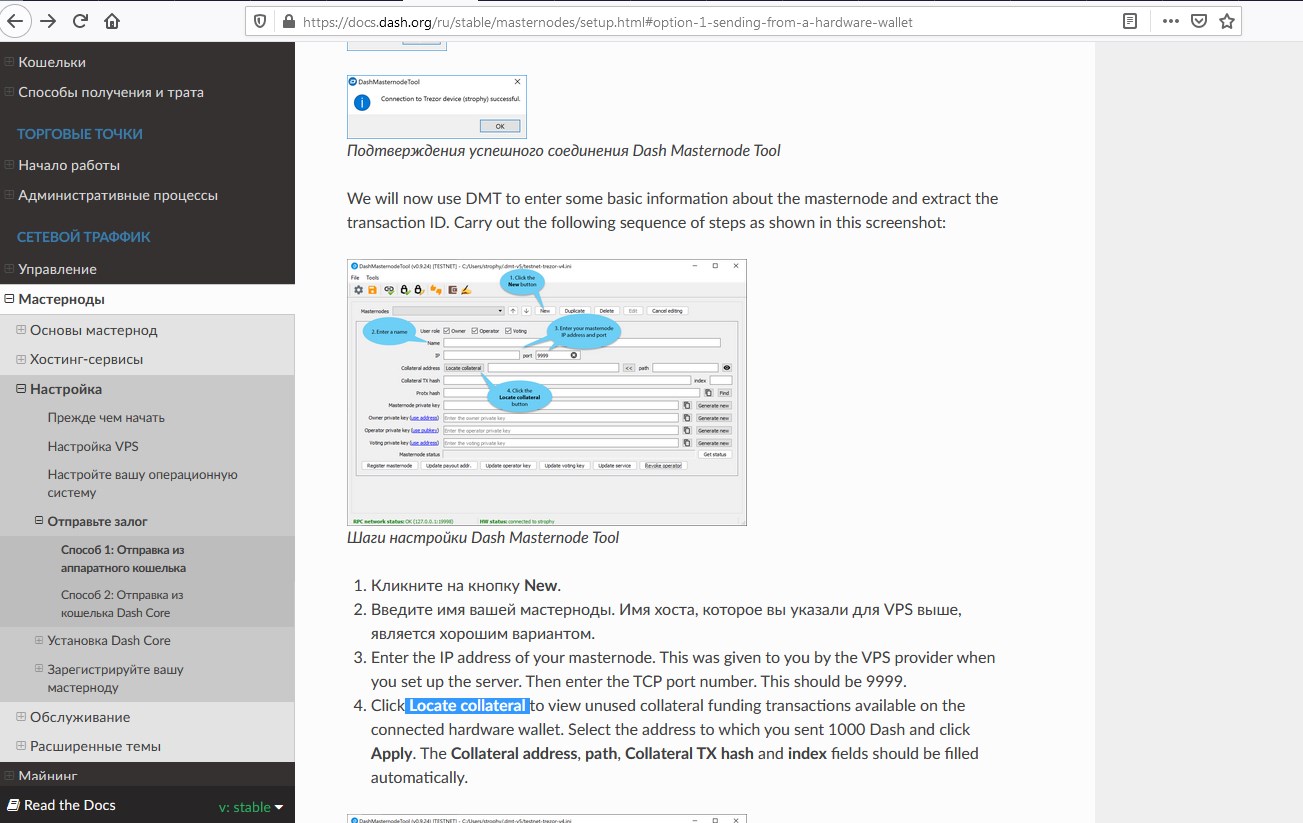The image size is (1303, 823).
Task: Open the Dash Masternode Tool setup steps screenshot
Action: 547,393
